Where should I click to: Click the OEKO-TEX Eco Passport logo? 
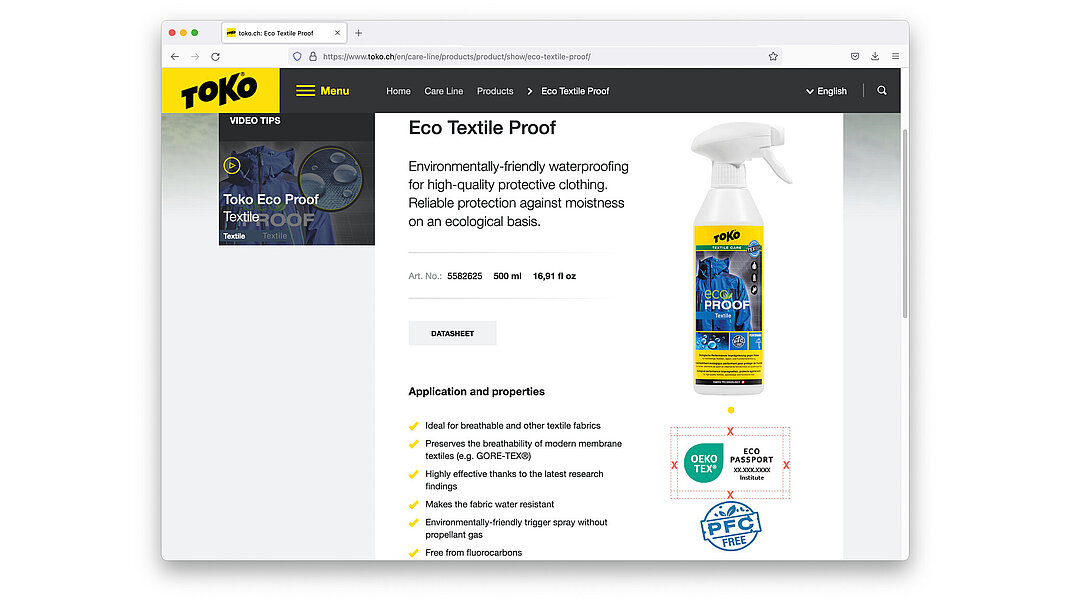pyautogui.click(x=730, y=463)
